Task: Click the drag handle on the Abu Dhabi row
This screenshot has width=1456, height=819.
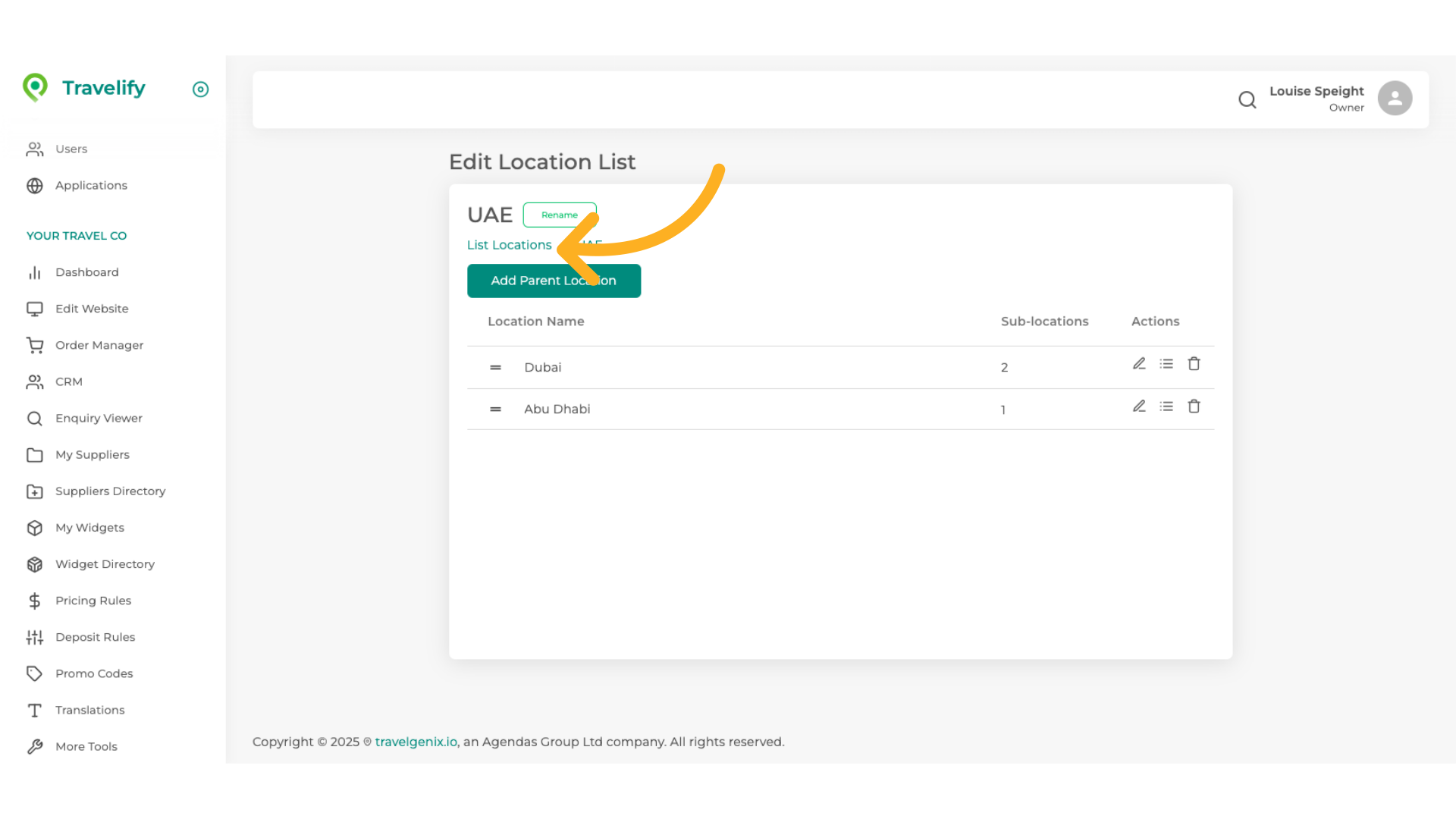Action: [x=495, y=409]
